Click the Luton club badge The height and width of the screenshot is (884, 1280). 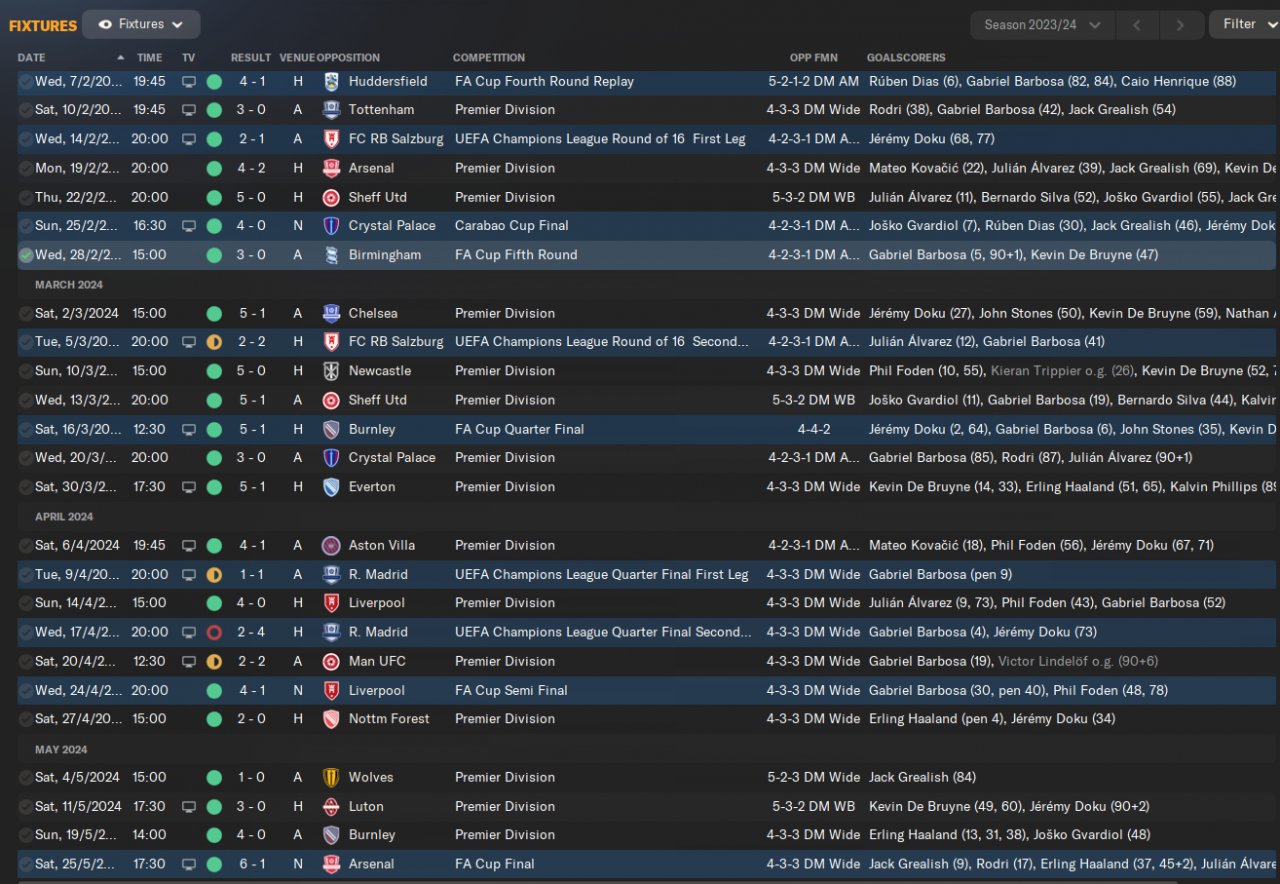point(331,806)
